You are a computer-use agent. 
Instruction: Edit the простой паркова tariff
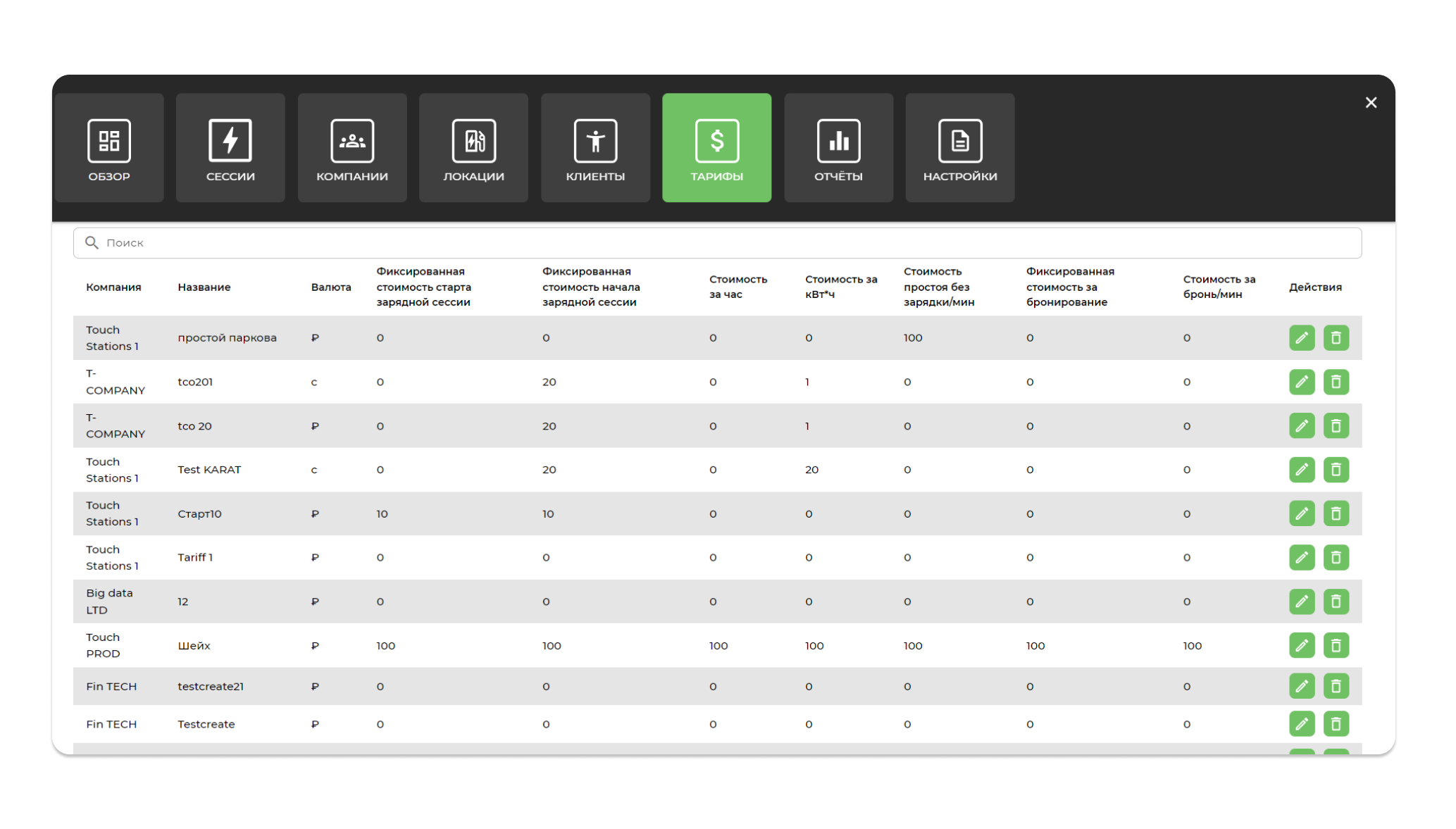[1301, 338]
